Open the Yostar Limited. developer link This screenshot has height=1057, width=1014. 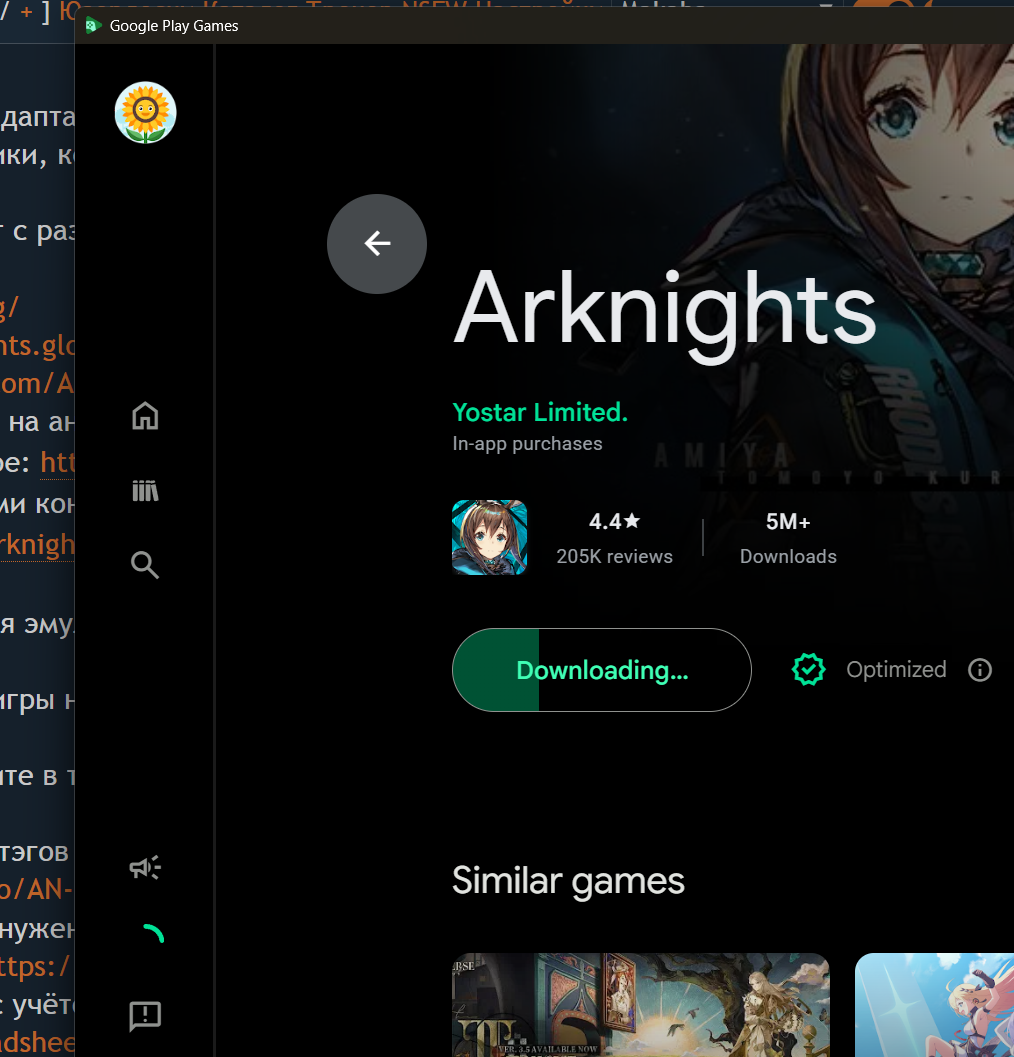click(540, 412)
